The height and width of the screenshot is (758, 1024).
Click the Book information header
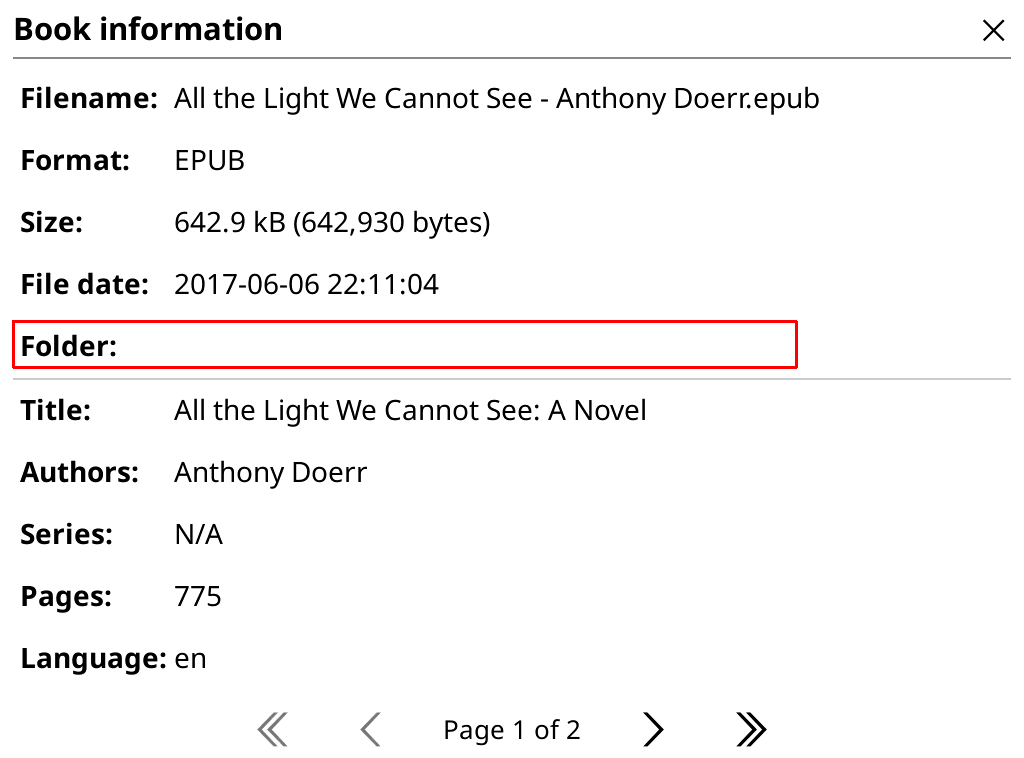pyautogui.click(x=148, y=29)
